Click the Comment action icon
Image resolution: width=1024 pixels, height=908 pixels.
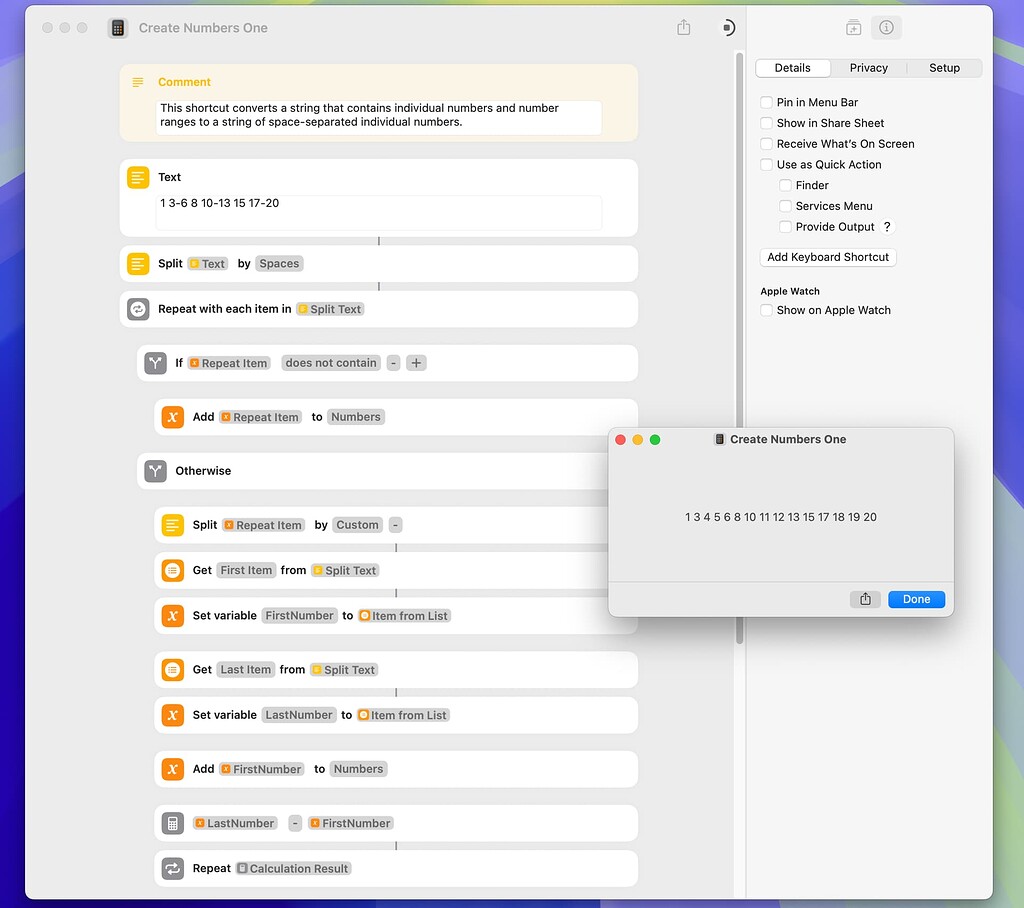coord(137,82)
